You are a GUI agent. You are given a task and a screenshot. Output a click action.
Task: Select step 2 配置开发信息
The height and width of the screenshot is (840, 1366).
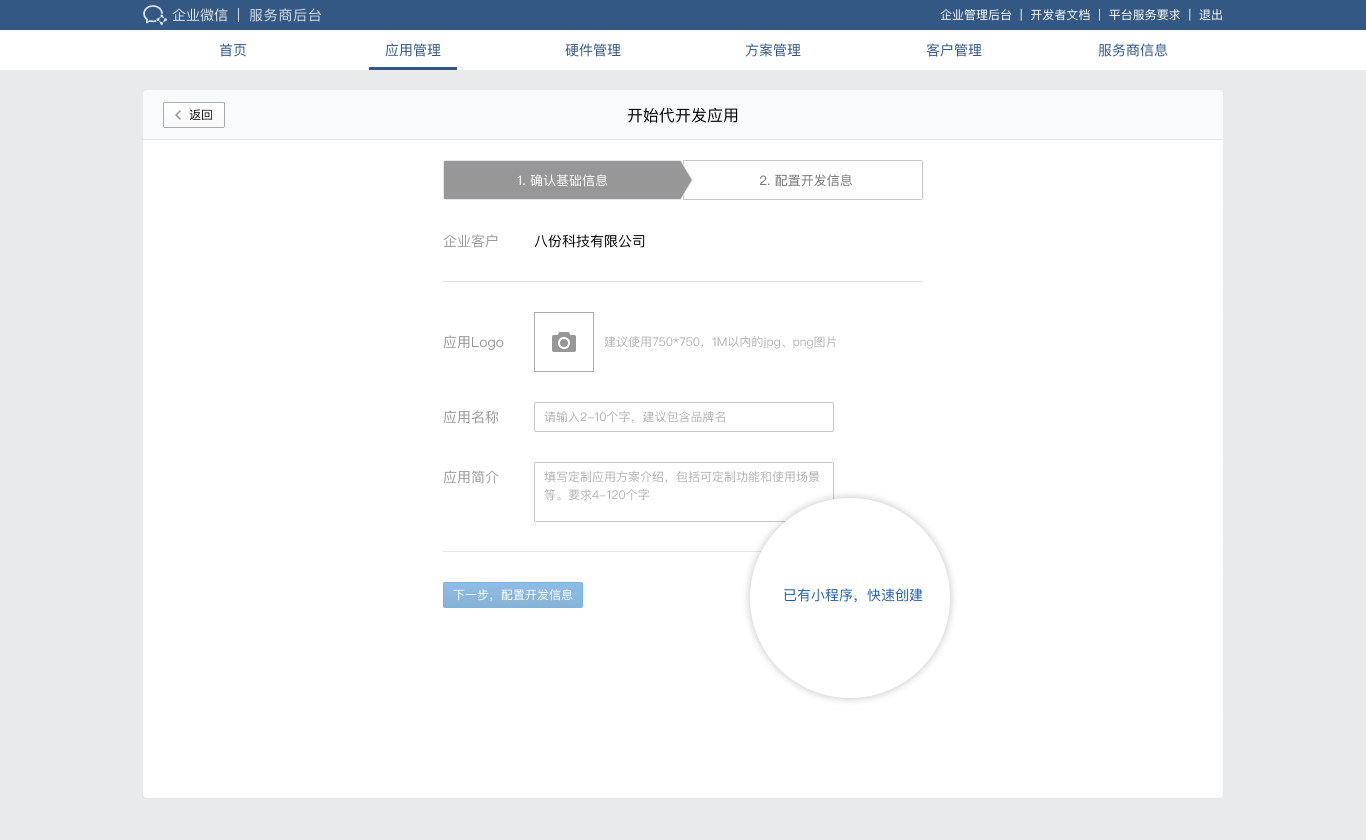coord(806,180)
